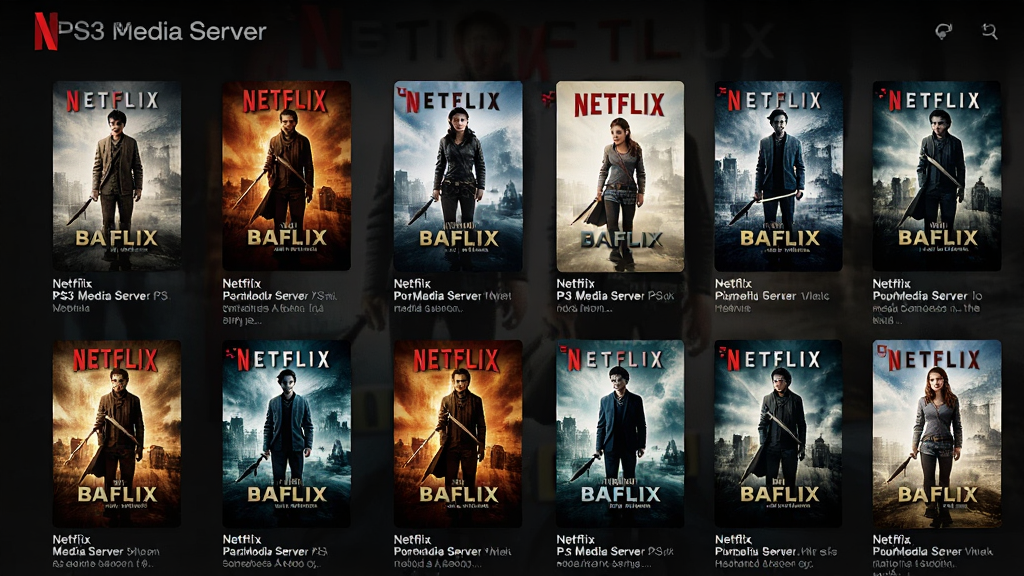Click the refresh icon in the header
The width and height of the screenshot is (1024, 576).
943,31
